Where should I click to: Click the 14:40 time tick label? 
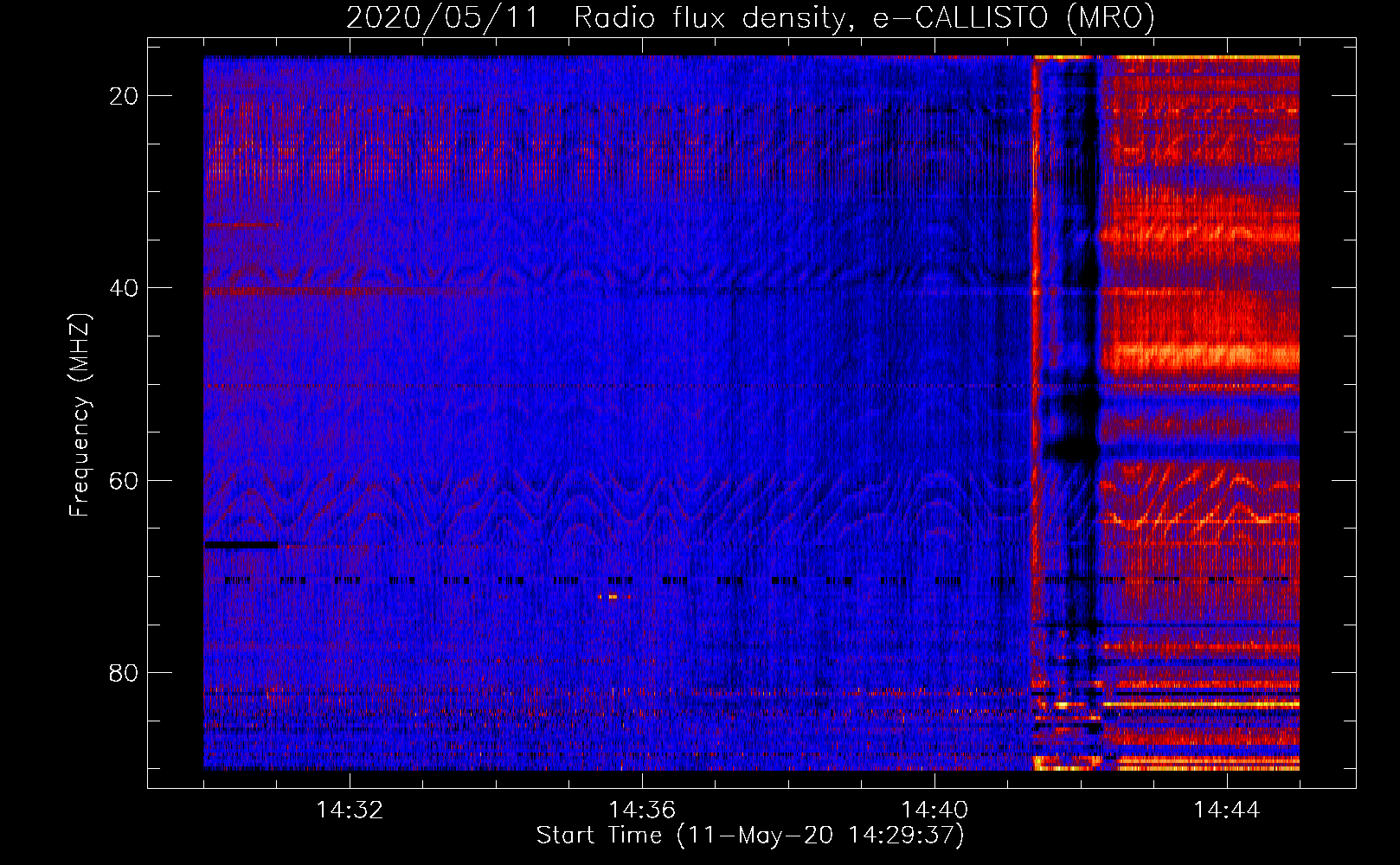(x=934, y=811)
